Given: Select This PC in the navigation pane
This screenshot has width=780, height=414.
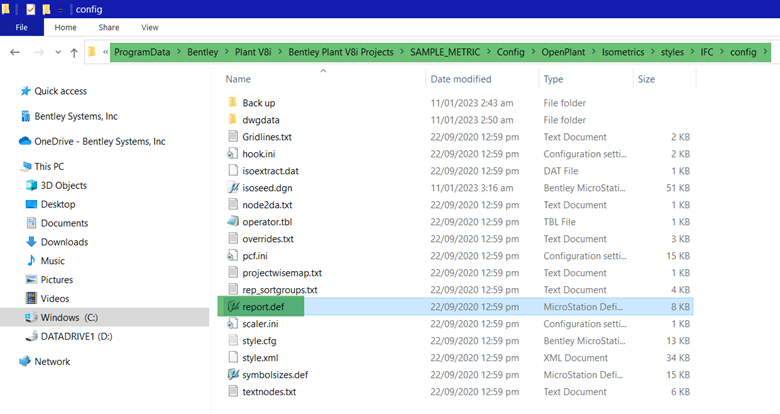Looking at the screenshot, I should (49, 167).
